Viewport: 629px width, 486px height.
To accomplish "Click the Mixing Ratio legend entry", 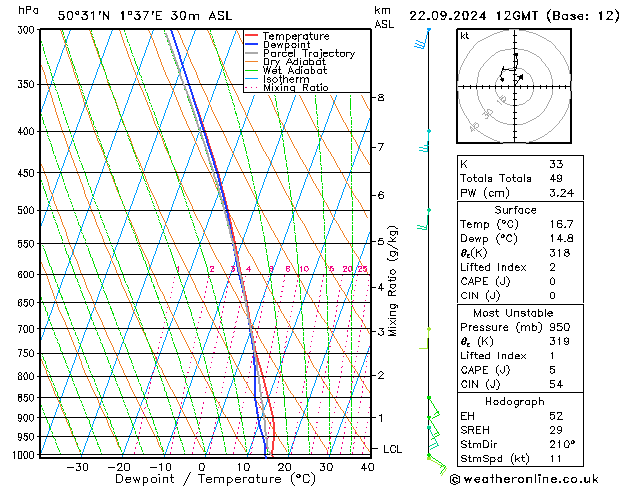I will 296,87.
